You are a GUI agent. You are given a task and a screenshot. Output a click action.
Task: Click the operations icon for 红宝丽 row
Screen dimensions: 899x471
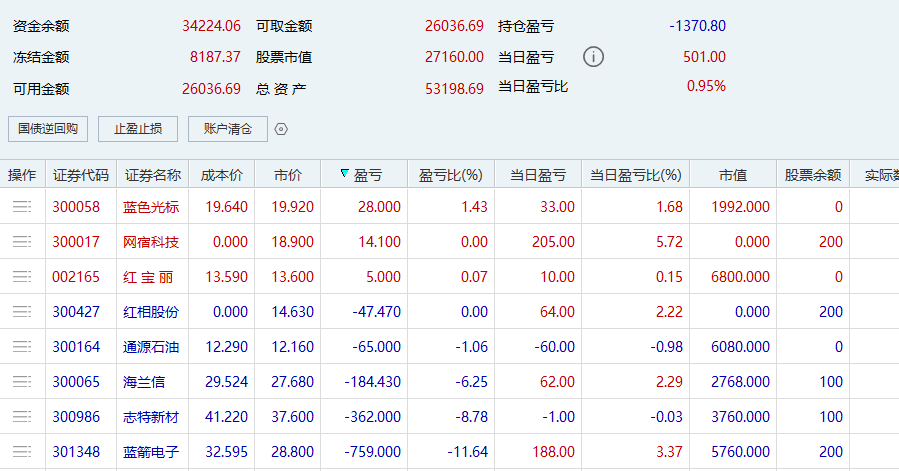[x=22, y=277]
